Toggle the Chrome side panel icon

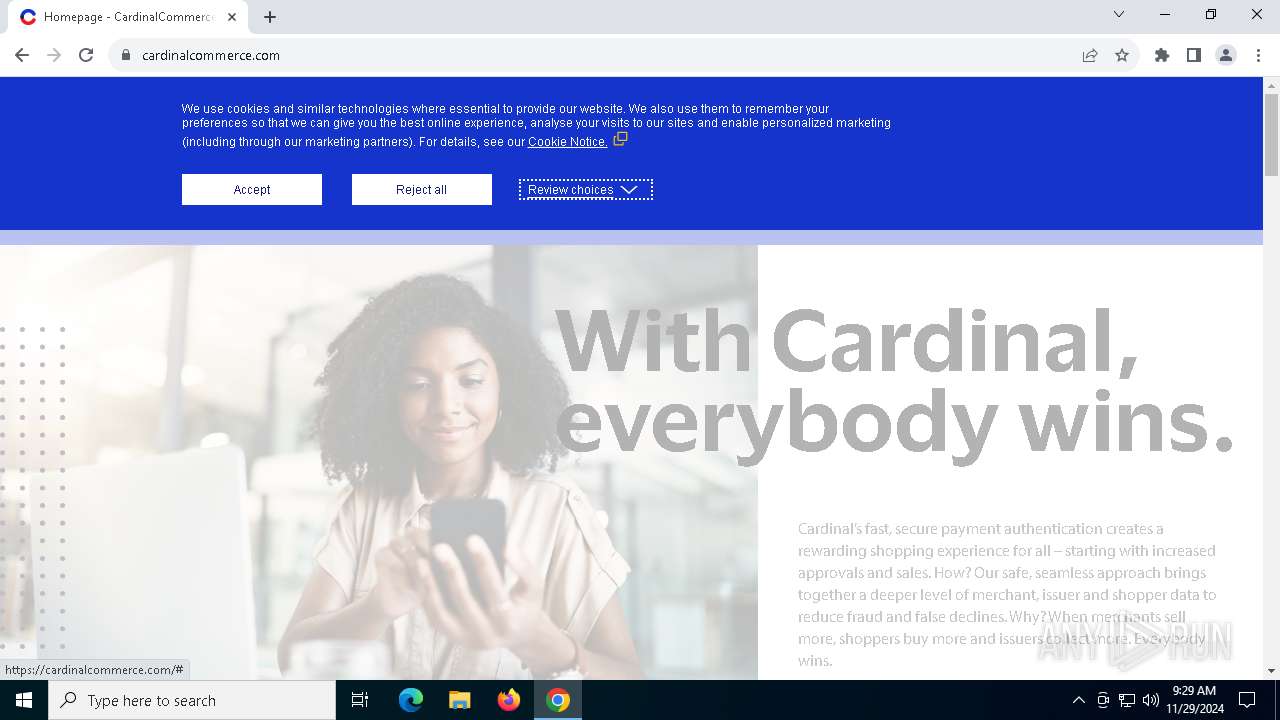point(1194,55)
